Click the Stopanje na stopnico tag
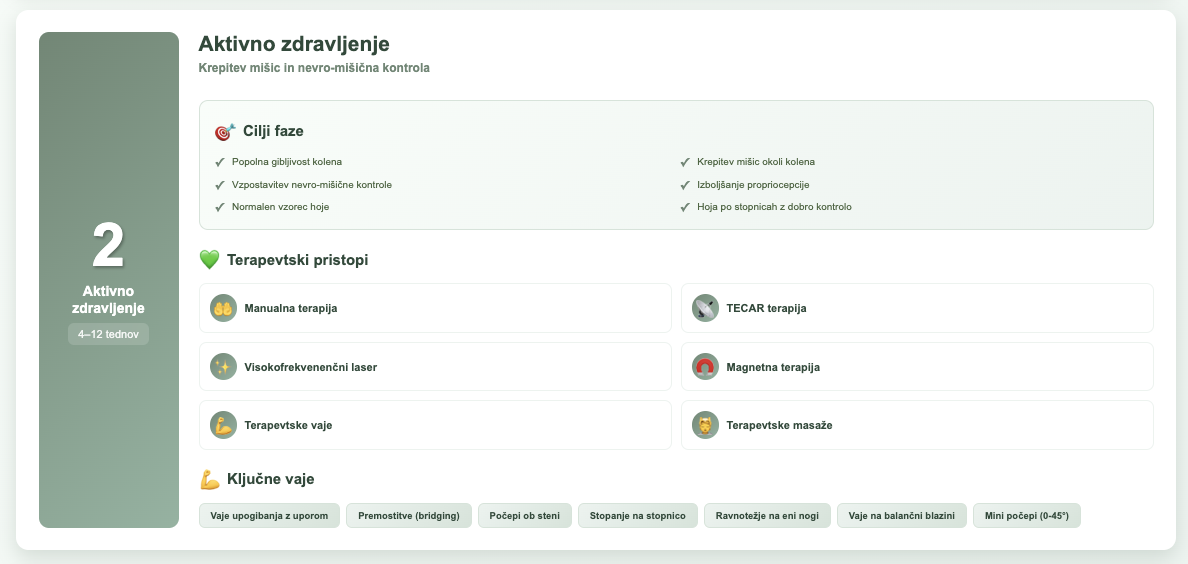 pos(638,515)
